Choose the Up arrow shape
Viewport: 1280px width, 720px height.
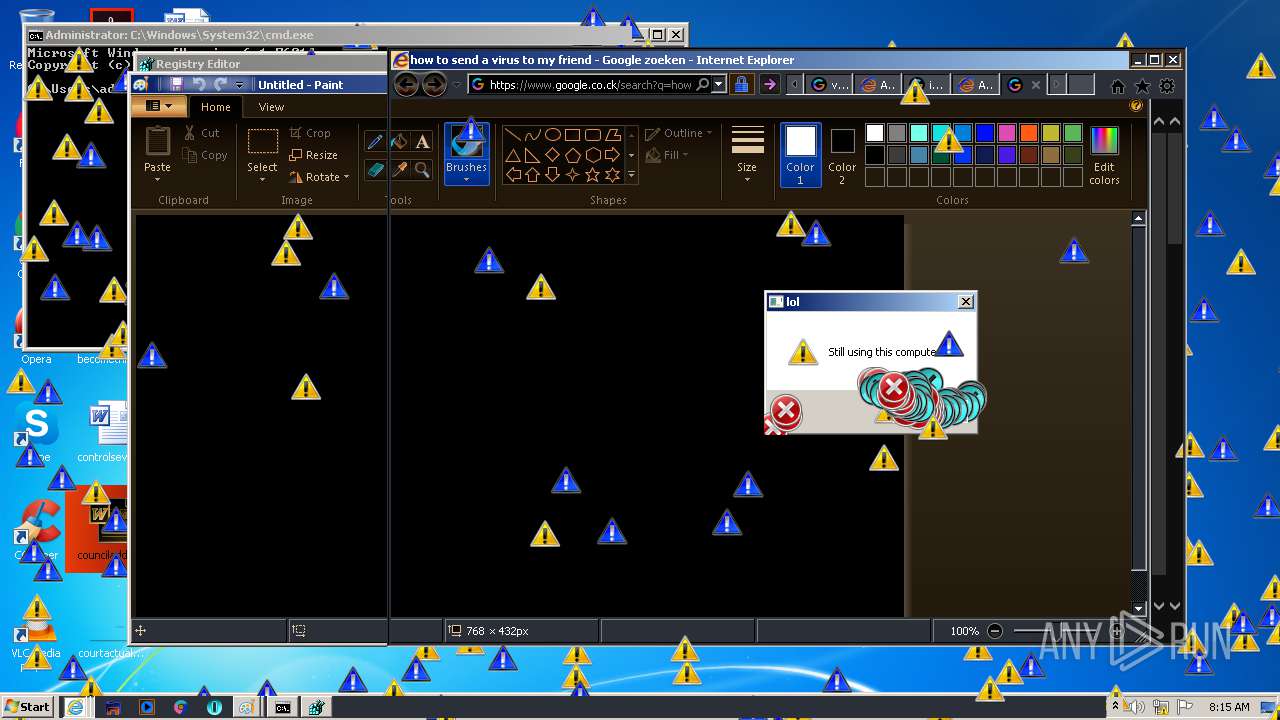pyautogui.click(x=532, y=175)
